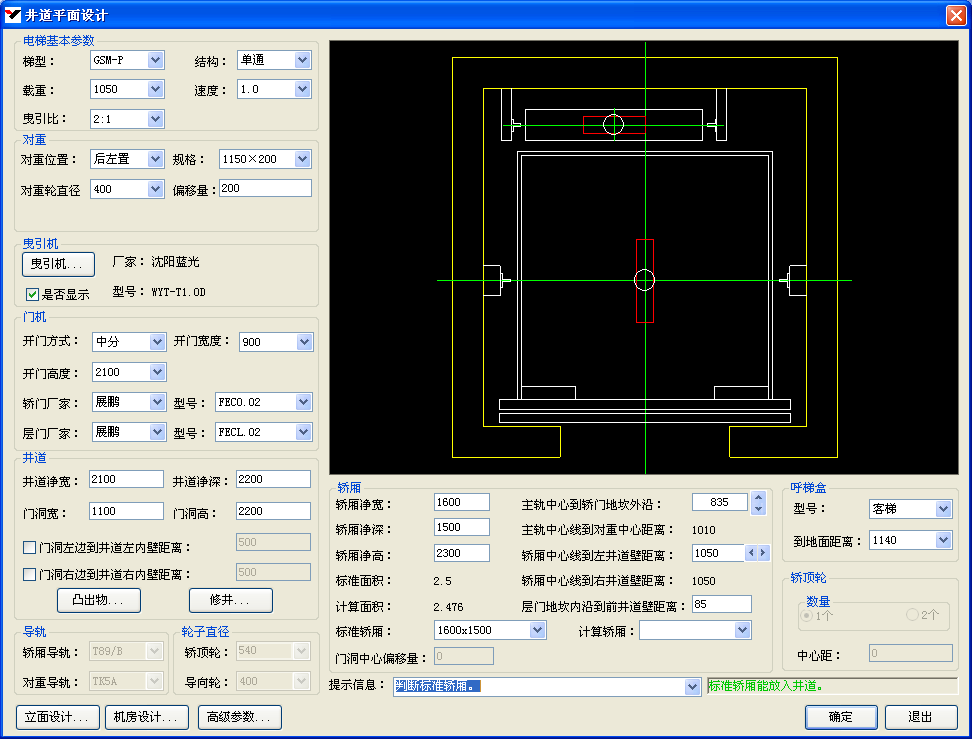
Task: Click the down arrow of the 835 spinner
Action: pos(758,508)
